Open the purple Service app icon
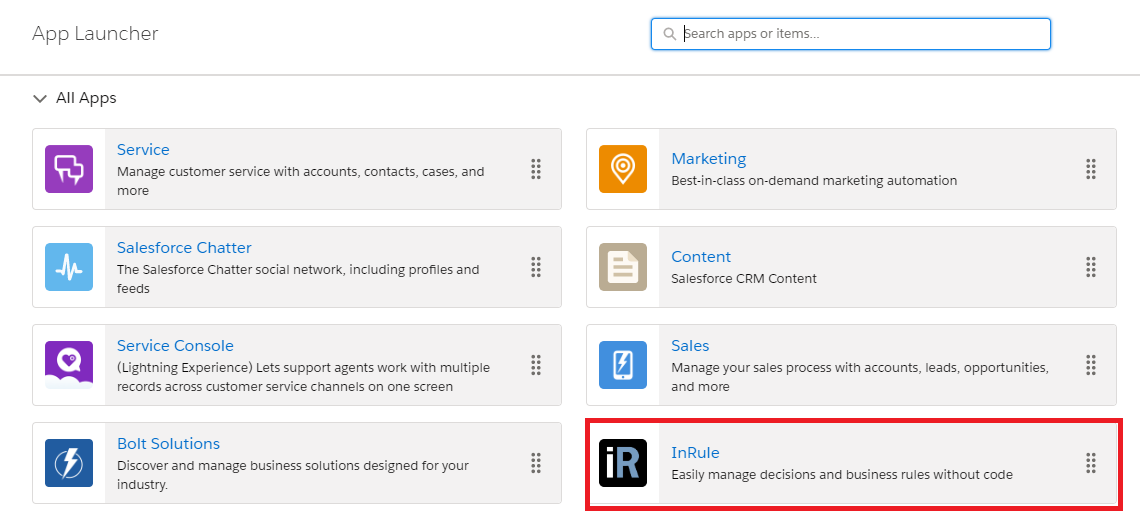 (69, 169)
